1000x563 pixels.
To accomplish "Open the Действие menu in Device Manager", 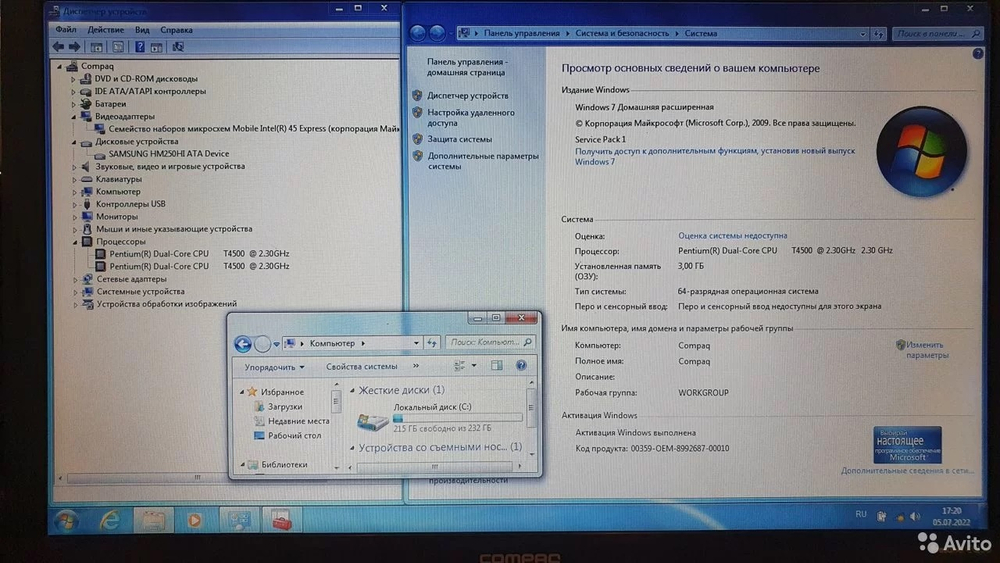I will pos(105,30).
